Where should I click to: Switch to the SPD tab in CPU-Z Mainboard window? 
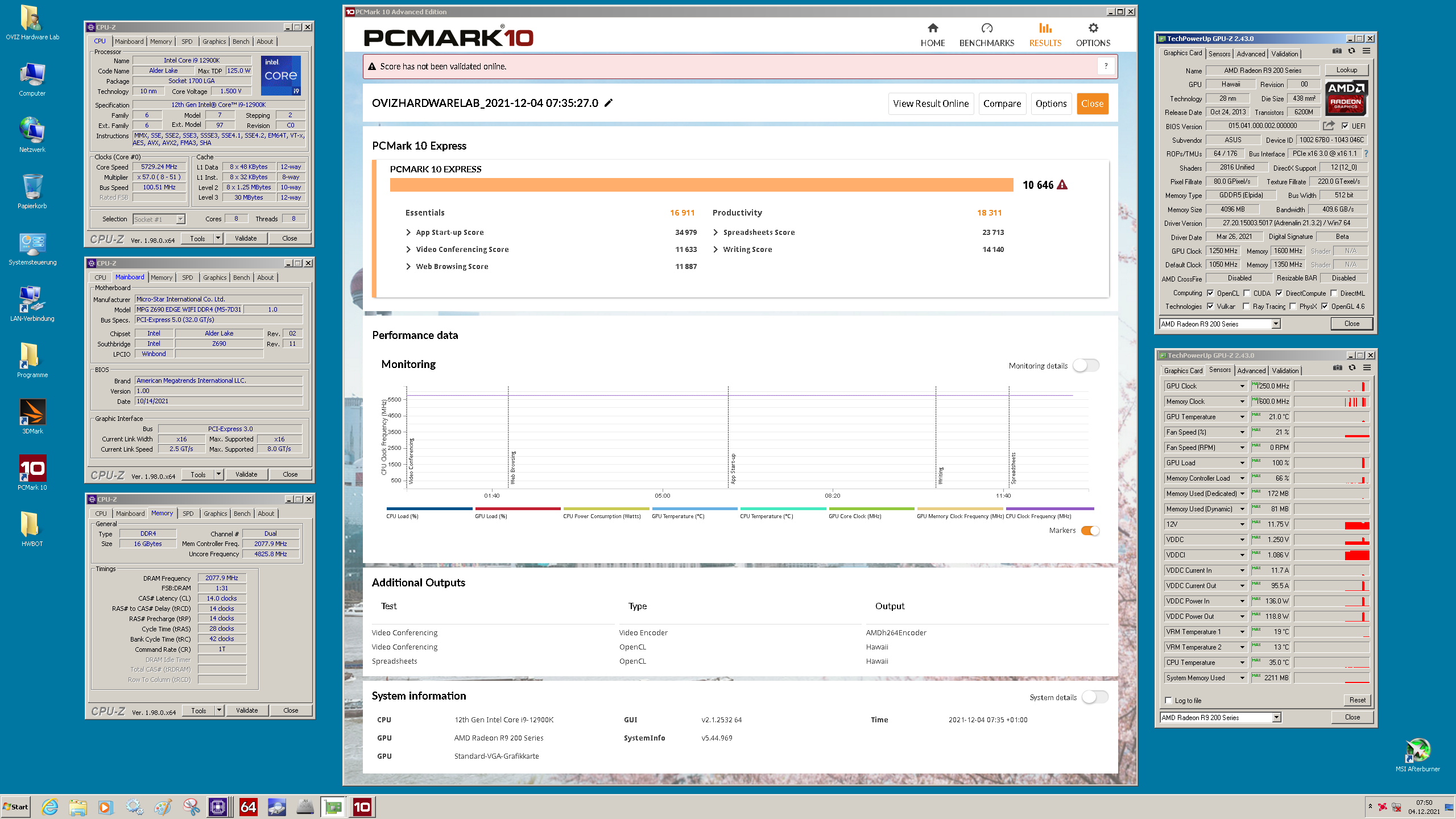188,278
